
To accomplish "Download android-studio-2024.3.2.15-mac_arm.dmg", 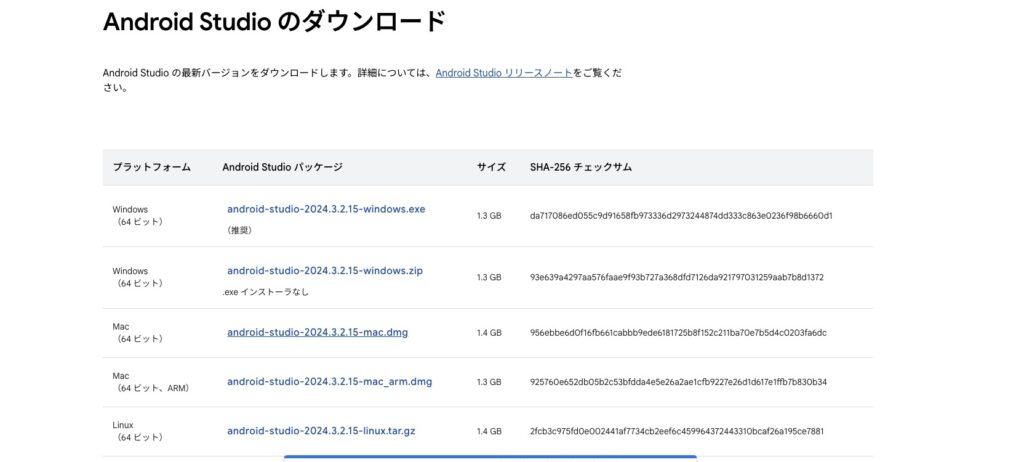I will click(329, 381).
